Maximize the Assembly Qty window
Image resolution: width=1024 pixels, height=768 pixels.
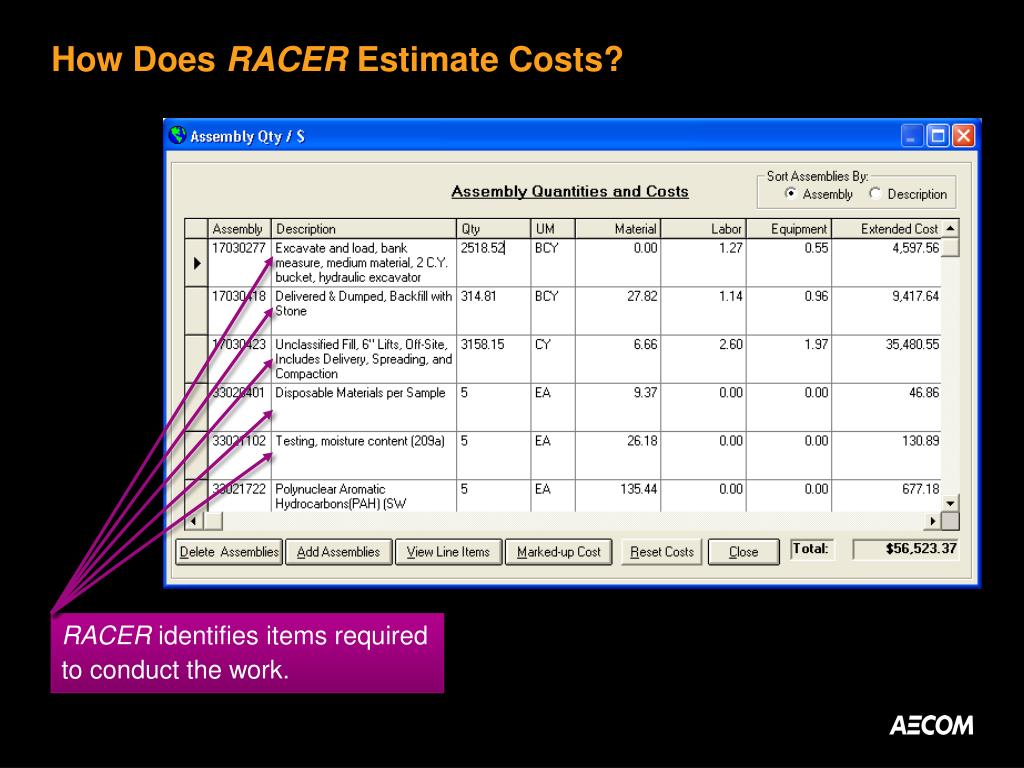[x=938, y=136]
